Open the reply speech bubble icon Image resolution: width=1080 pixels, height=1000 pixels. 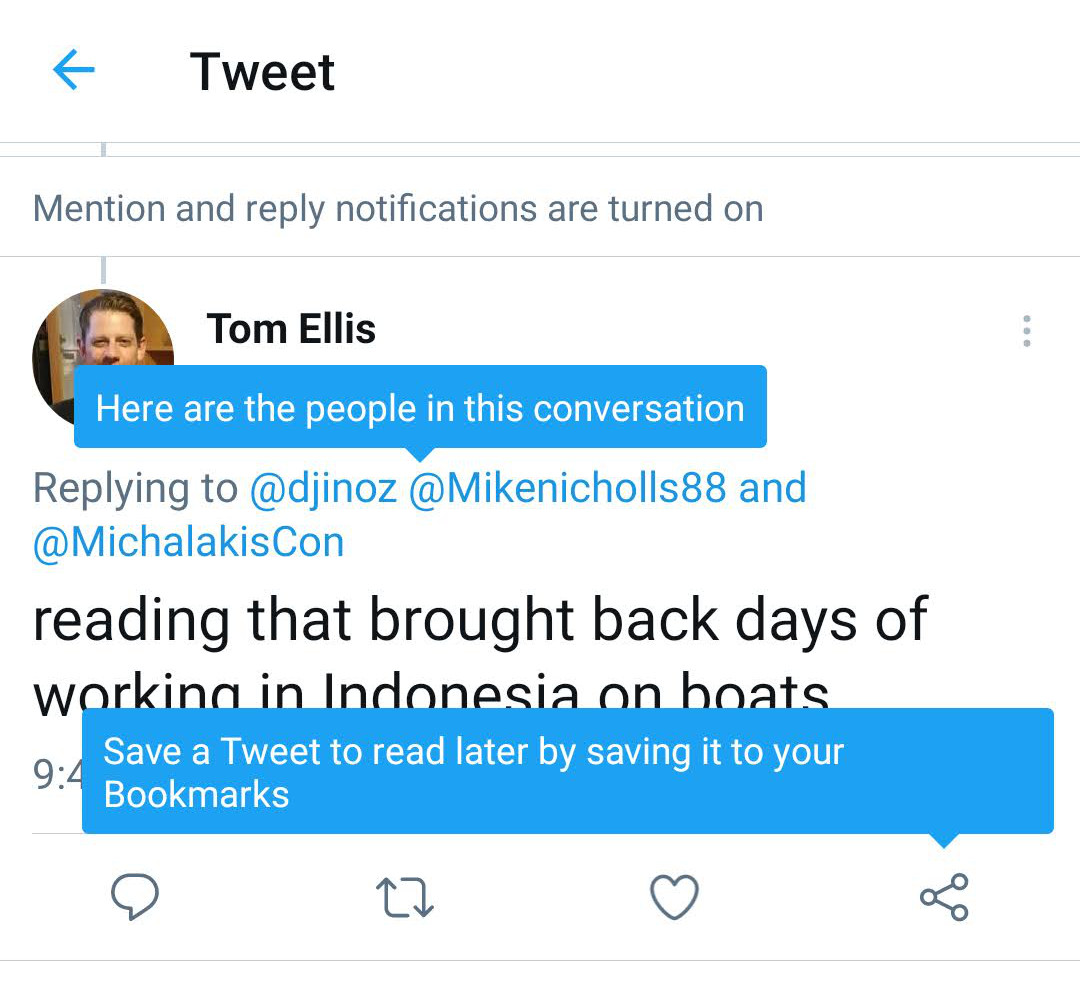tap(135, 897)
